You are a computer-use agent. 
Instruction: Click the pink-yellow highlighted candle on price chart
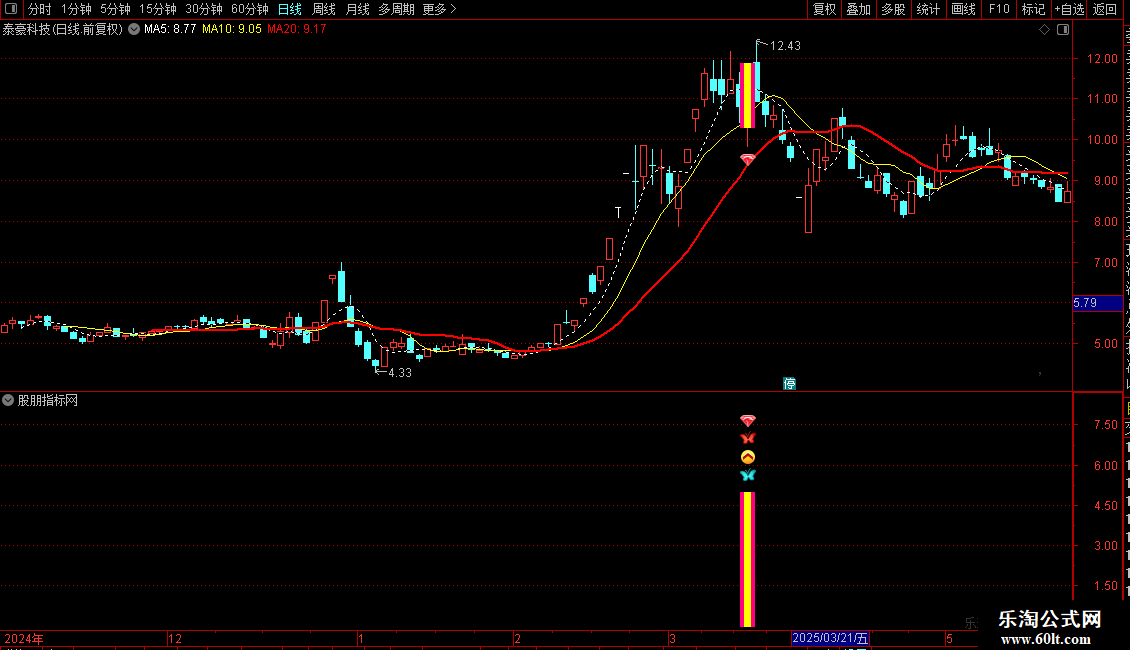click(747, 95)
